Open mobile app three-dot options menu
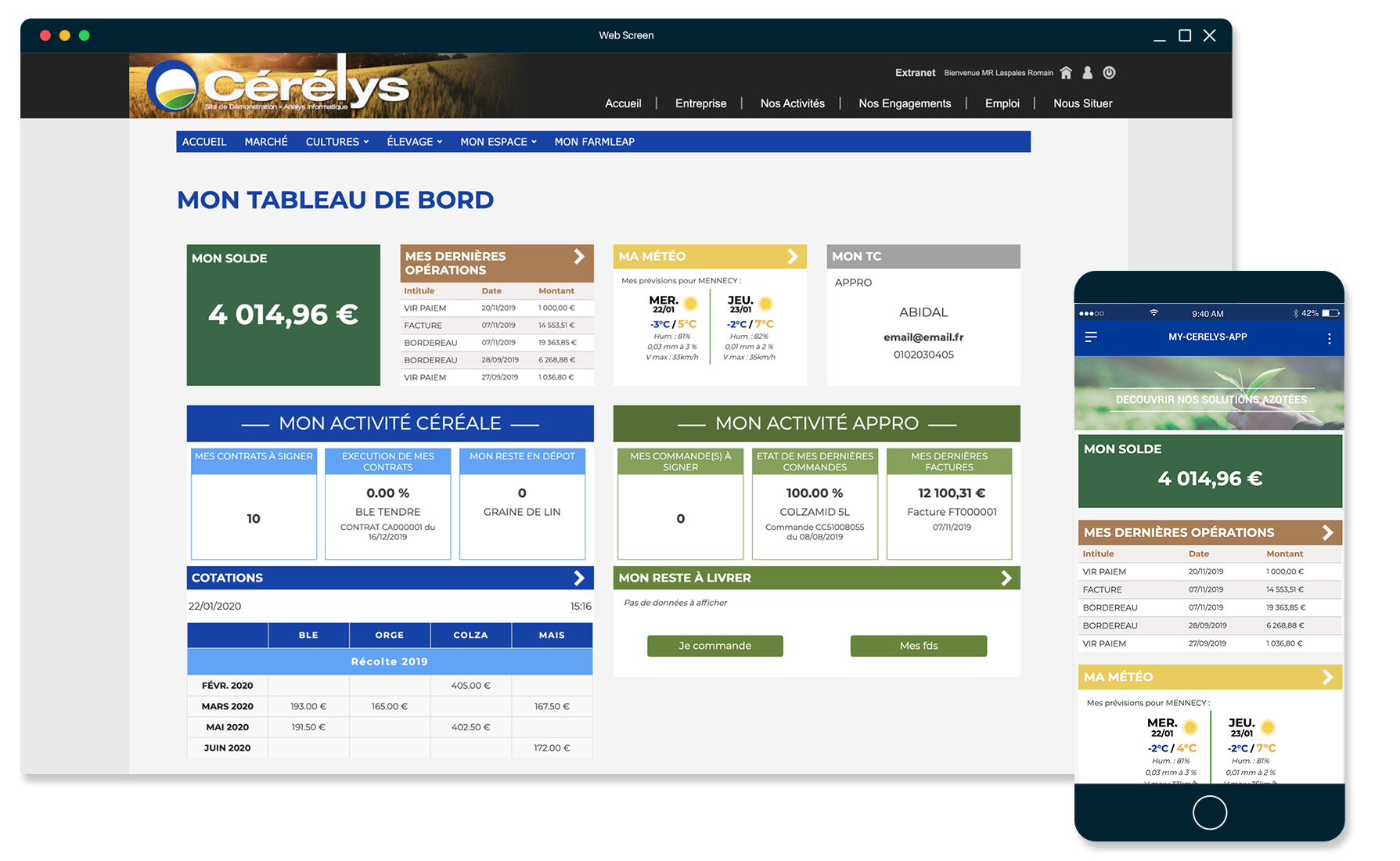1400x861 pixels. pos(1329,338)
